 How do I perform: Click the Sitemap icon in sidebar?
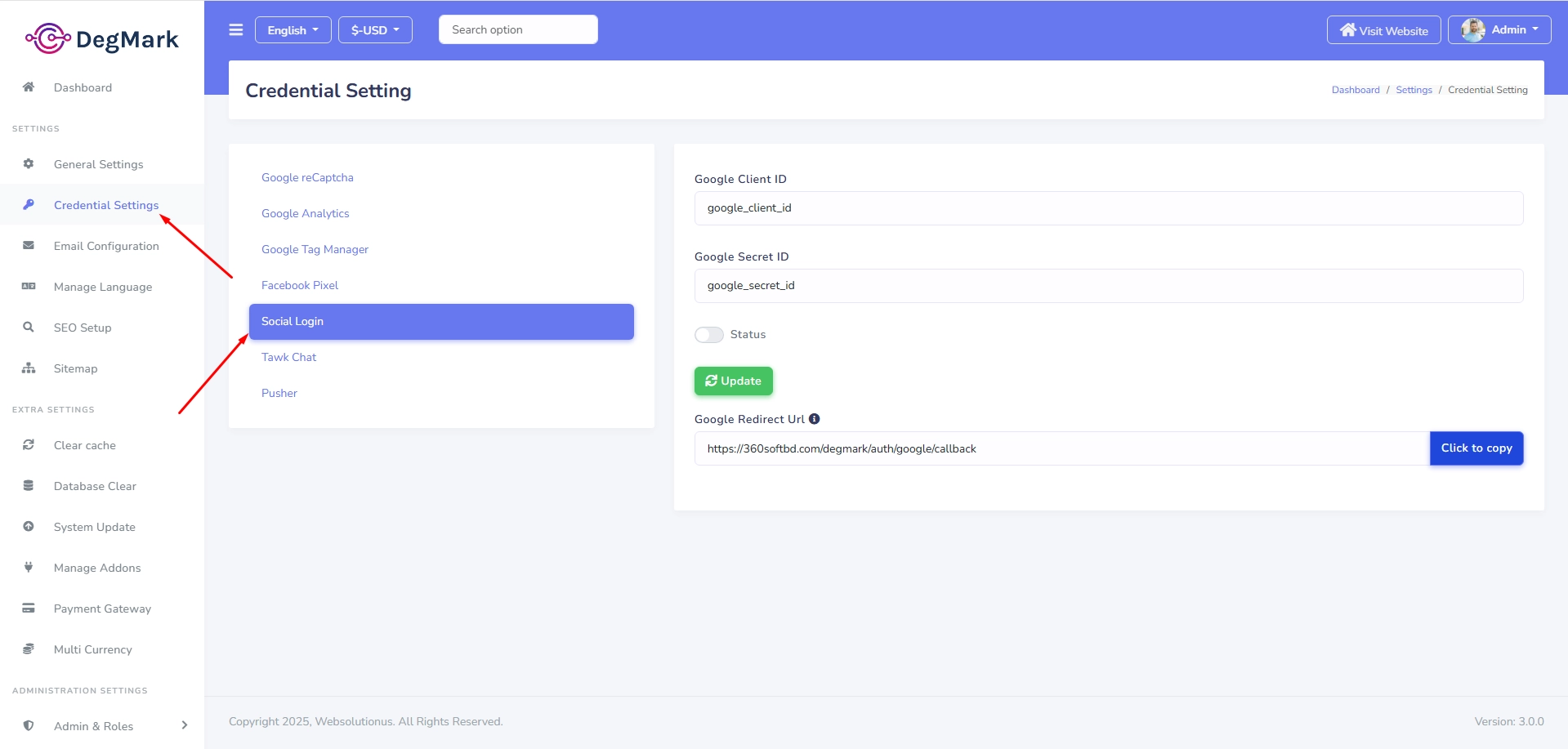(x=29, y=368)
